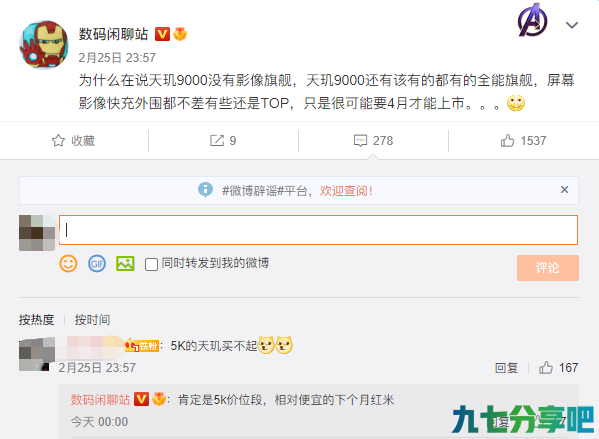Click the repost icon showing 9

pos(217,141)
